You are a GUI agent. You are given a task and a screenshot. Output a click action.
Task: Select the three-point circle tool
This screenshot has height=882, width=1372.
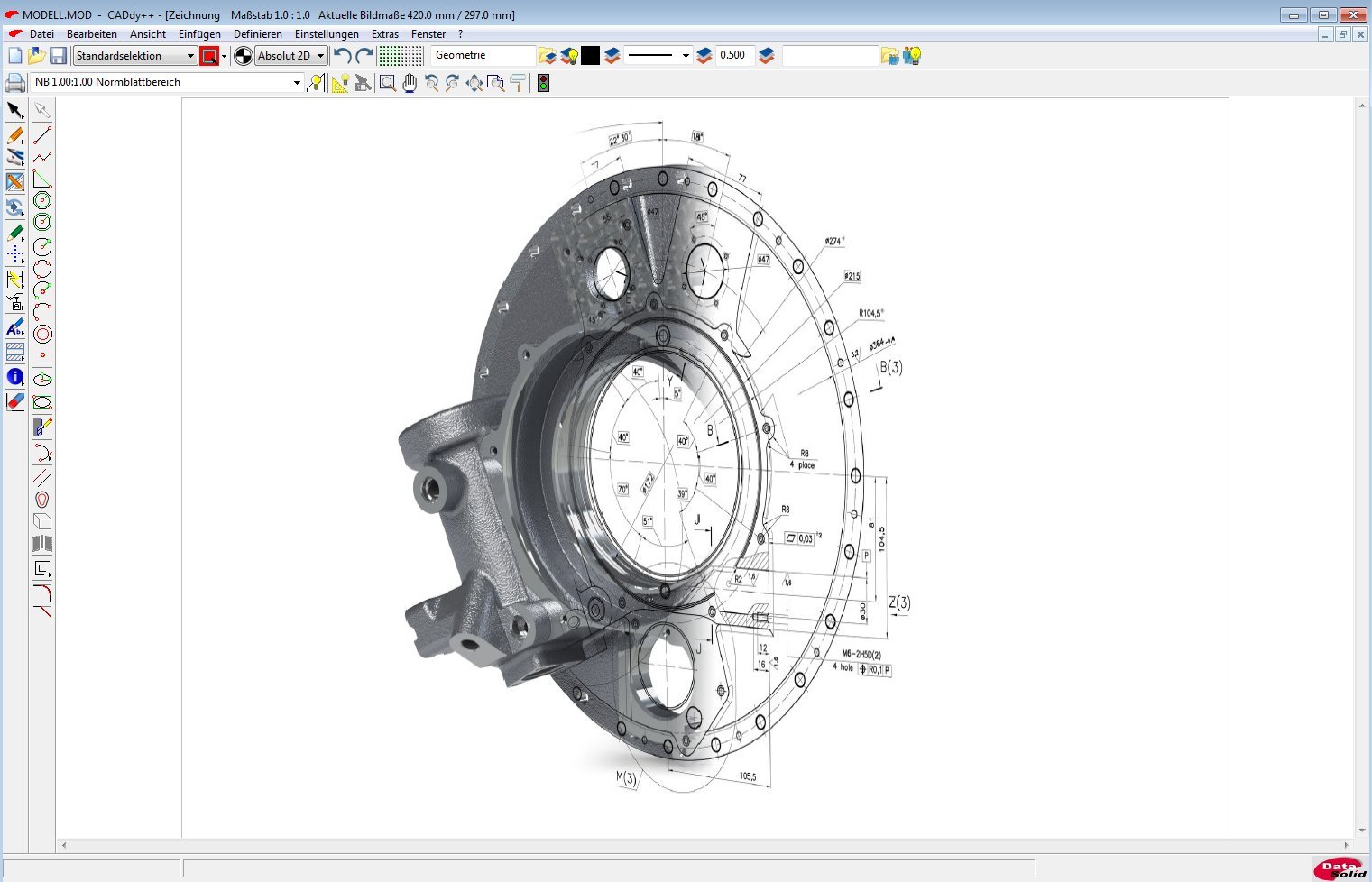point(42,269)
